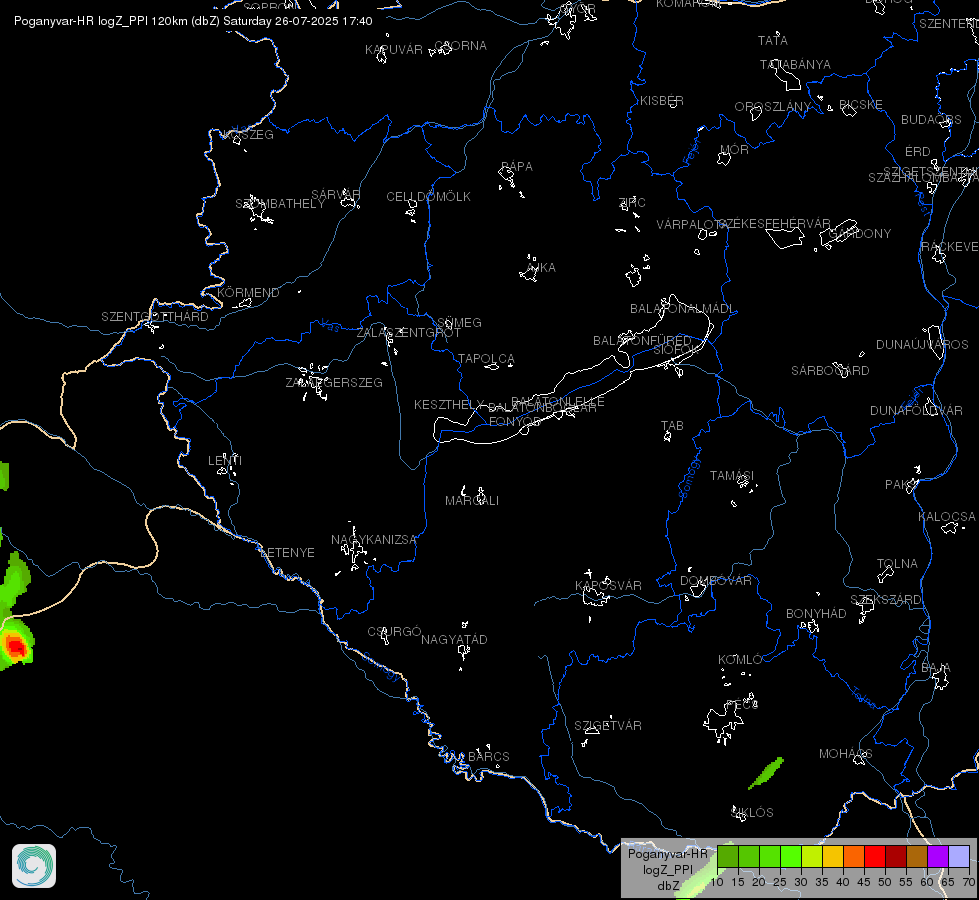Click the TATA city label
The width and height of the screenshot is (979, 900).
772,41
